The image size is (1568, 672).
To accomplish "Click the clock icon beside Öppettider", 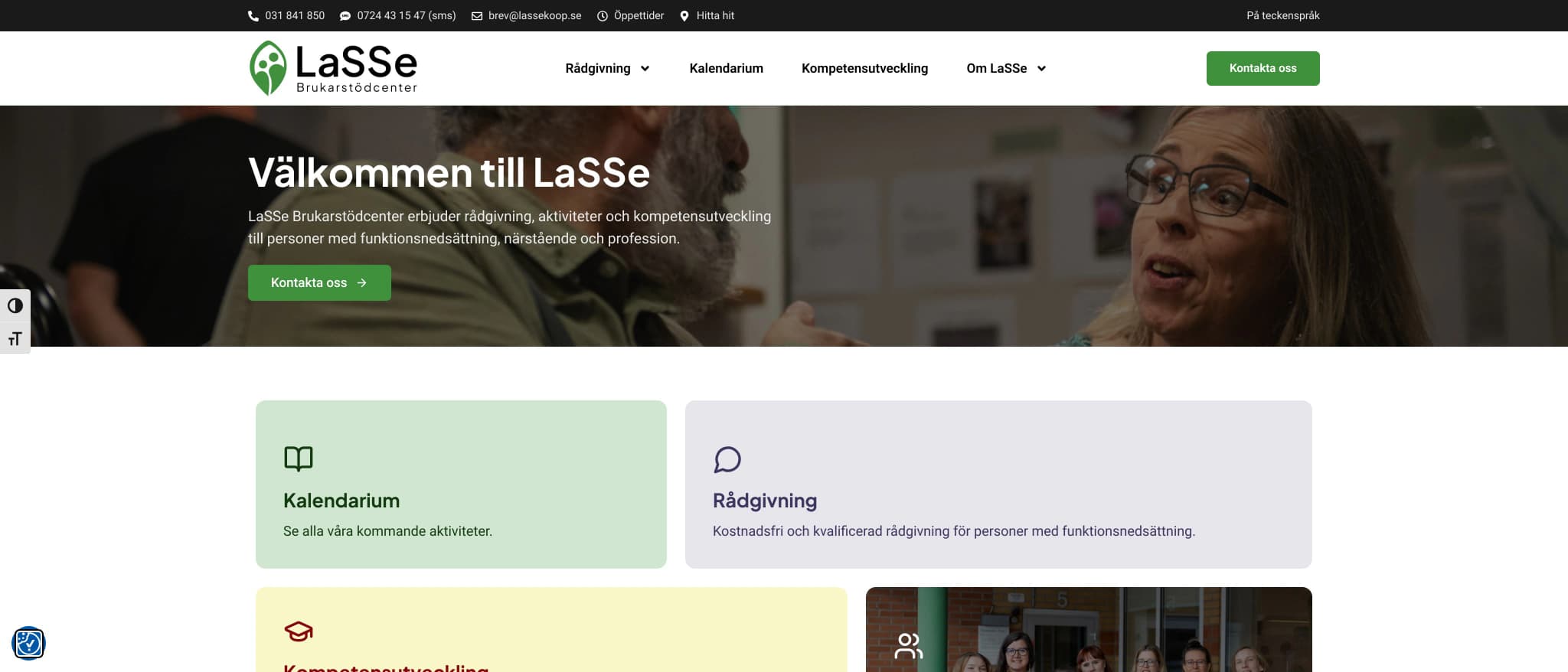I will pos(603,16).
